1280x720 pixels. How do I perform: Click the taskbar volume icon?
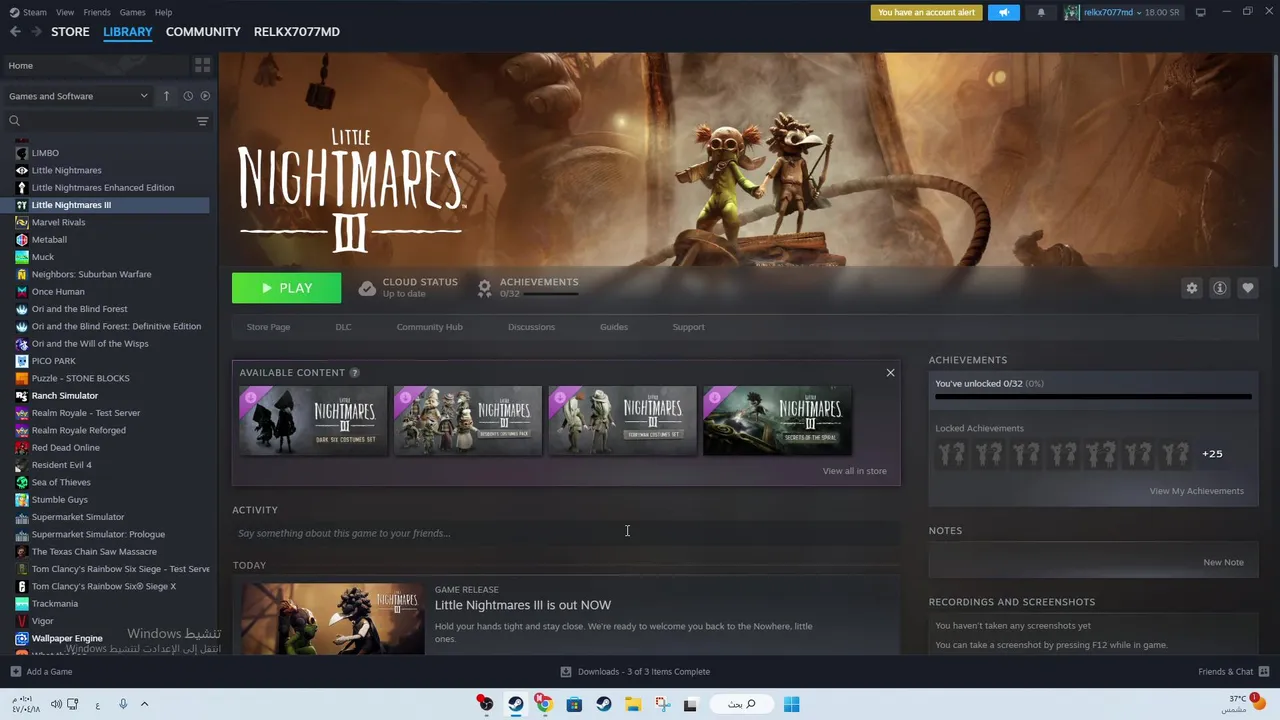[56, 704]
